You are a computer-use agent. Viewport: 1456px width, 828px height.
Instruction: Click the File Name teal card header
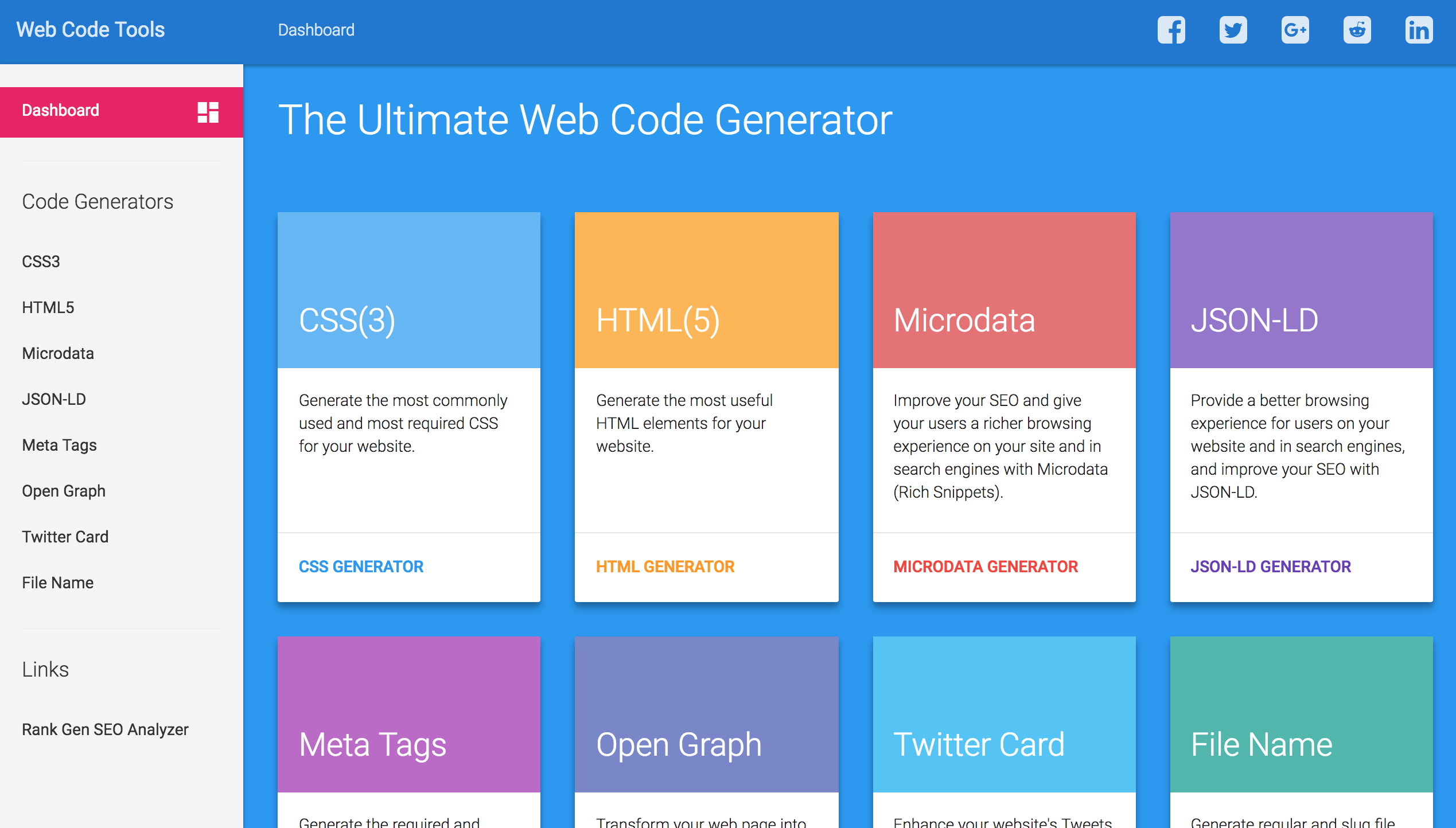pos(1301,714)
